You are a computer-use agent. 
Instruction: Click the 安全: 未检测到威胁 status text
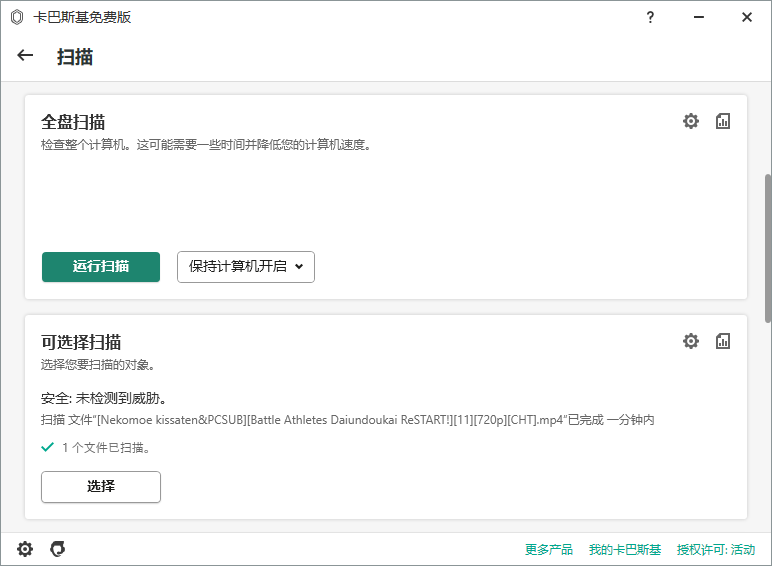pos(104,398)
